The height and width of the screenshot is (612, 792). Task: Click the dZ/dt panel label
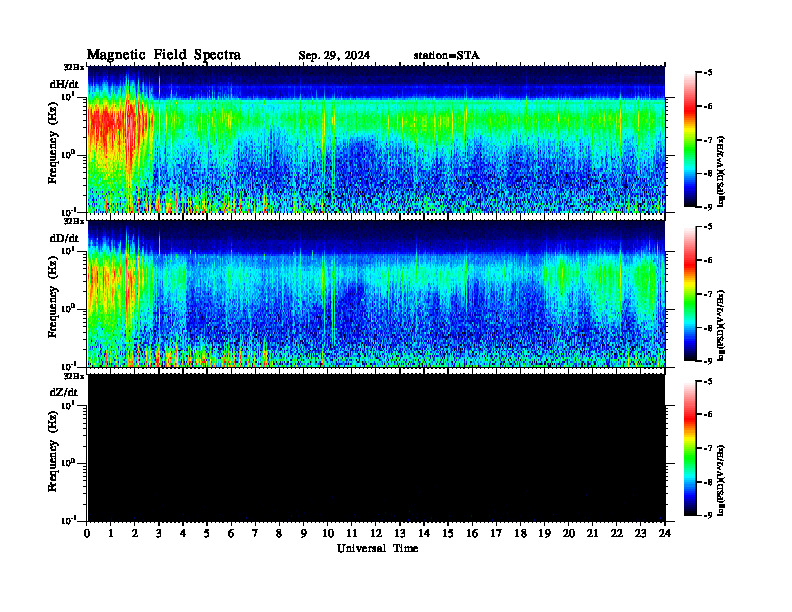[x=64, y=392]
